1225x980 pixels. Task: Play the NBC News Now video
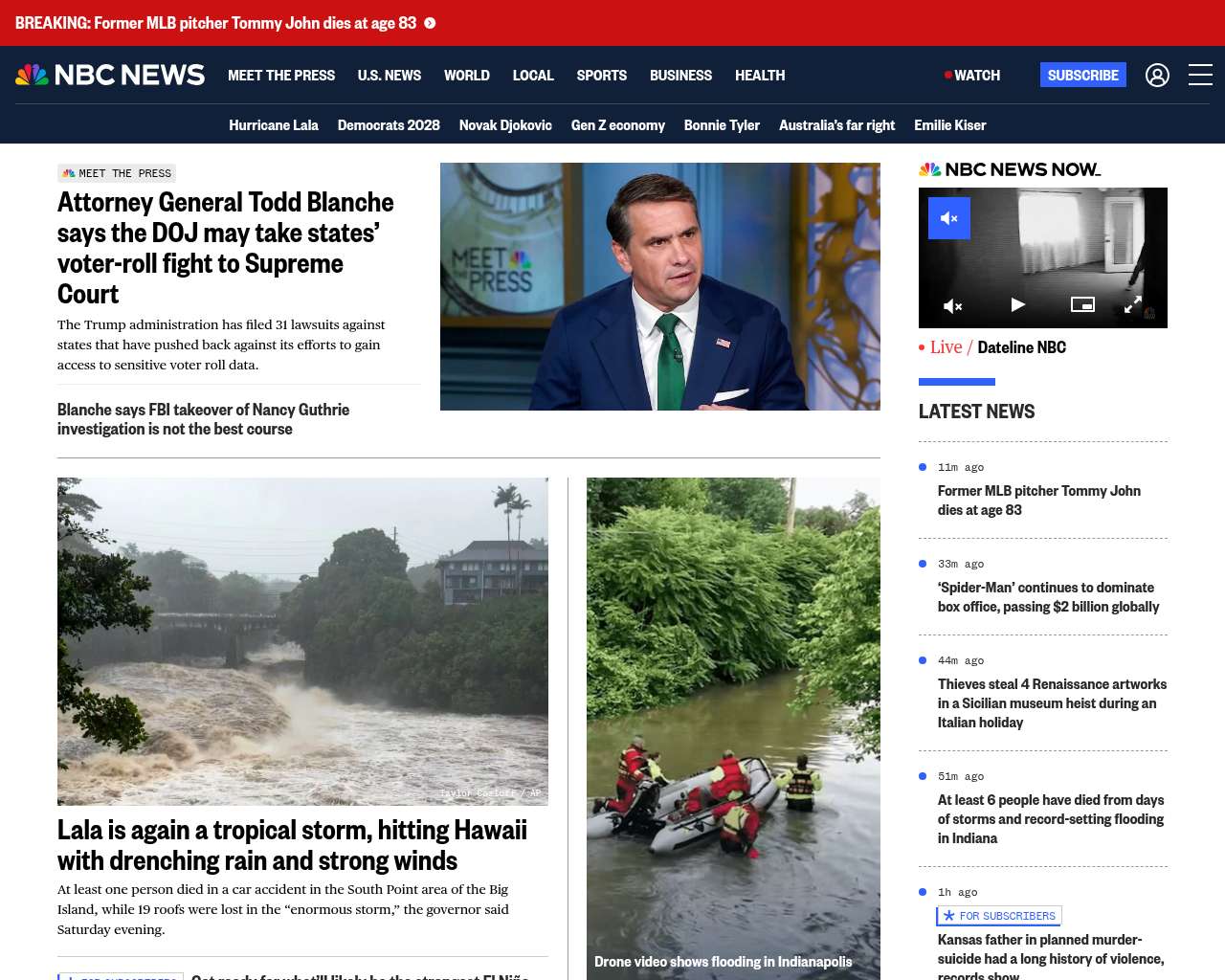1018,304
